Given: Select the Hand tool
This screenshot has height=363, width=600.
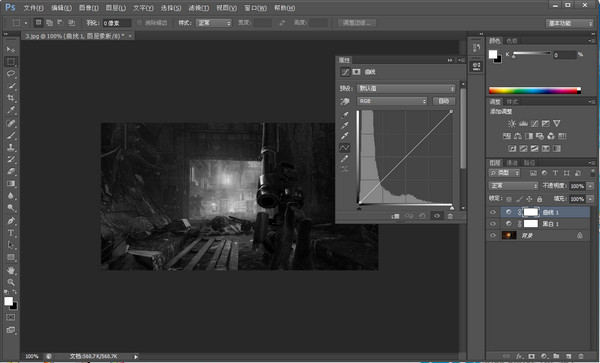Looking at the screenshot, I should [x=11, y=270].
